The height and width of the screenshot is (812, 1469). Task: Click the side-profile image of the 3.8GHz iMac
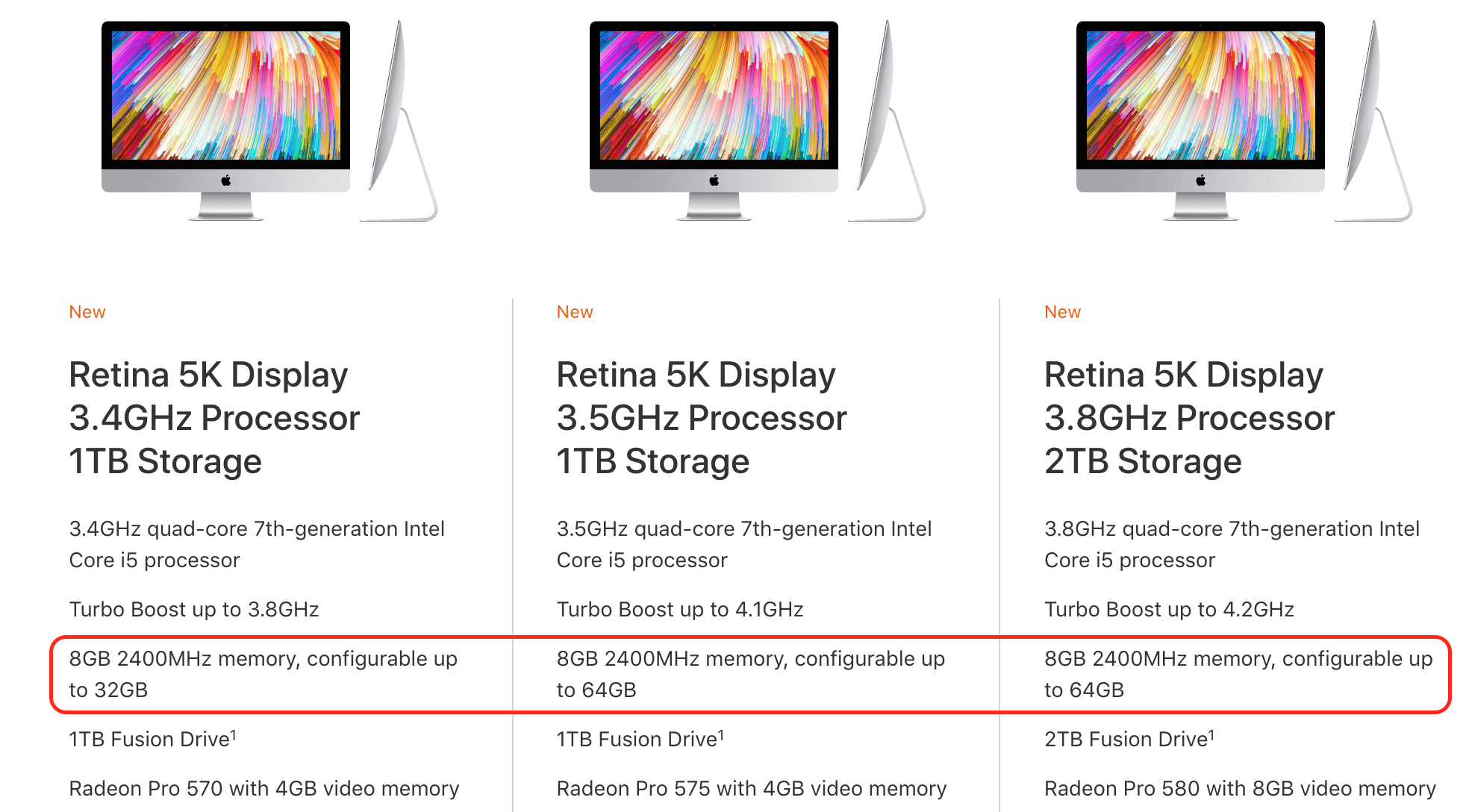pyautogui.click(x=1373, y=121)
